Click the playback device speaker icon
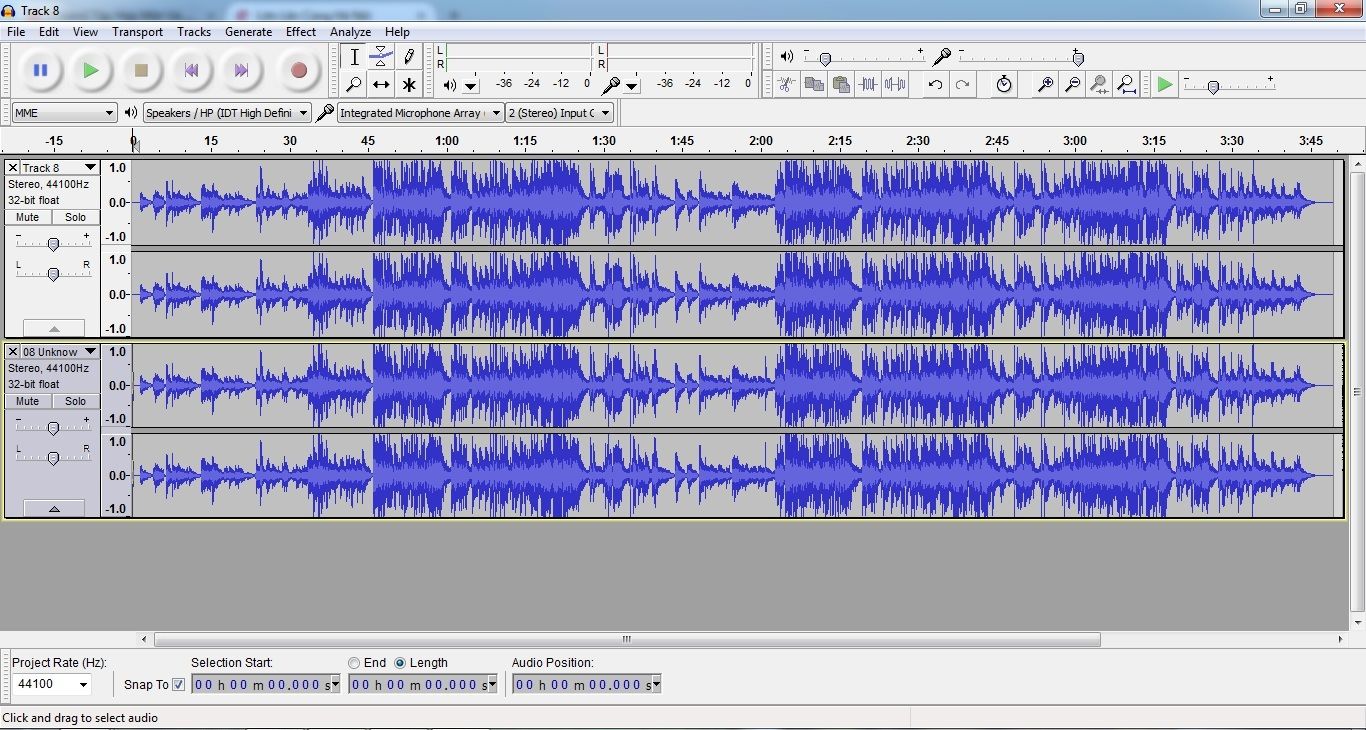Image resolution: width=1366 pixels, height=730 pixels. (x=131, y=113)
